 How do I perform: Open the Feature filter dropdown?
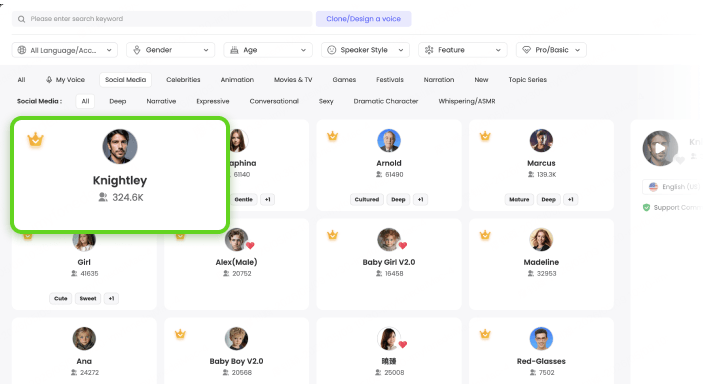point(462,50)
